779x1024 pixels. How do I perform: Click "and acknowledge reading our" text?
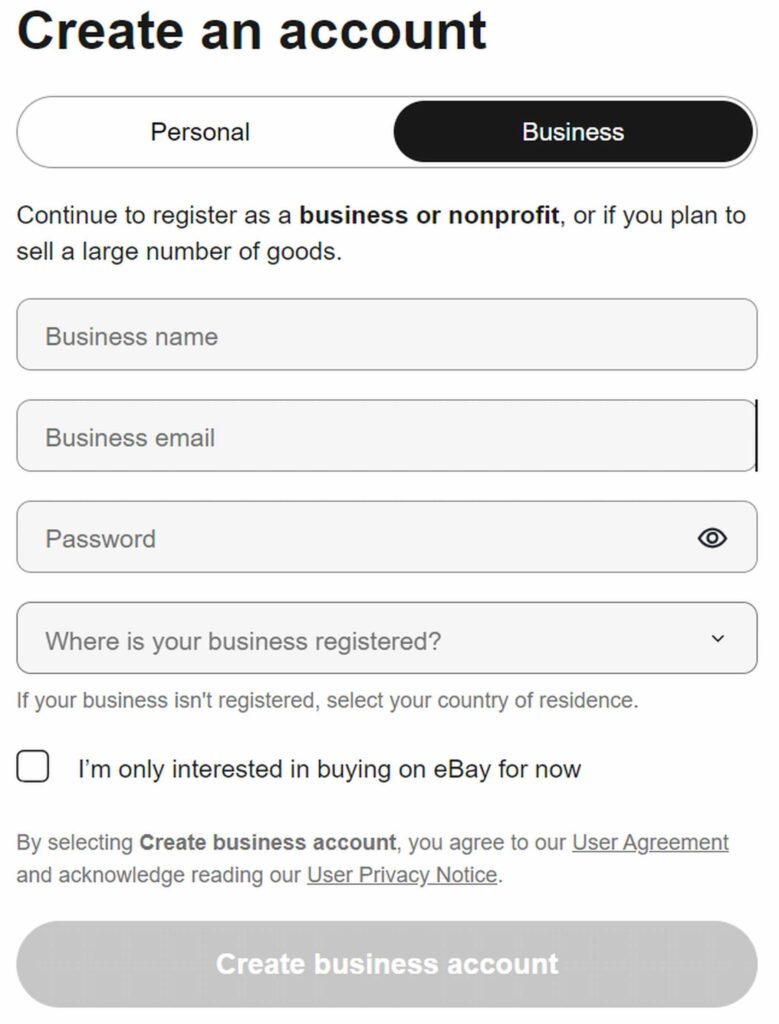click(x=158, y=875)
